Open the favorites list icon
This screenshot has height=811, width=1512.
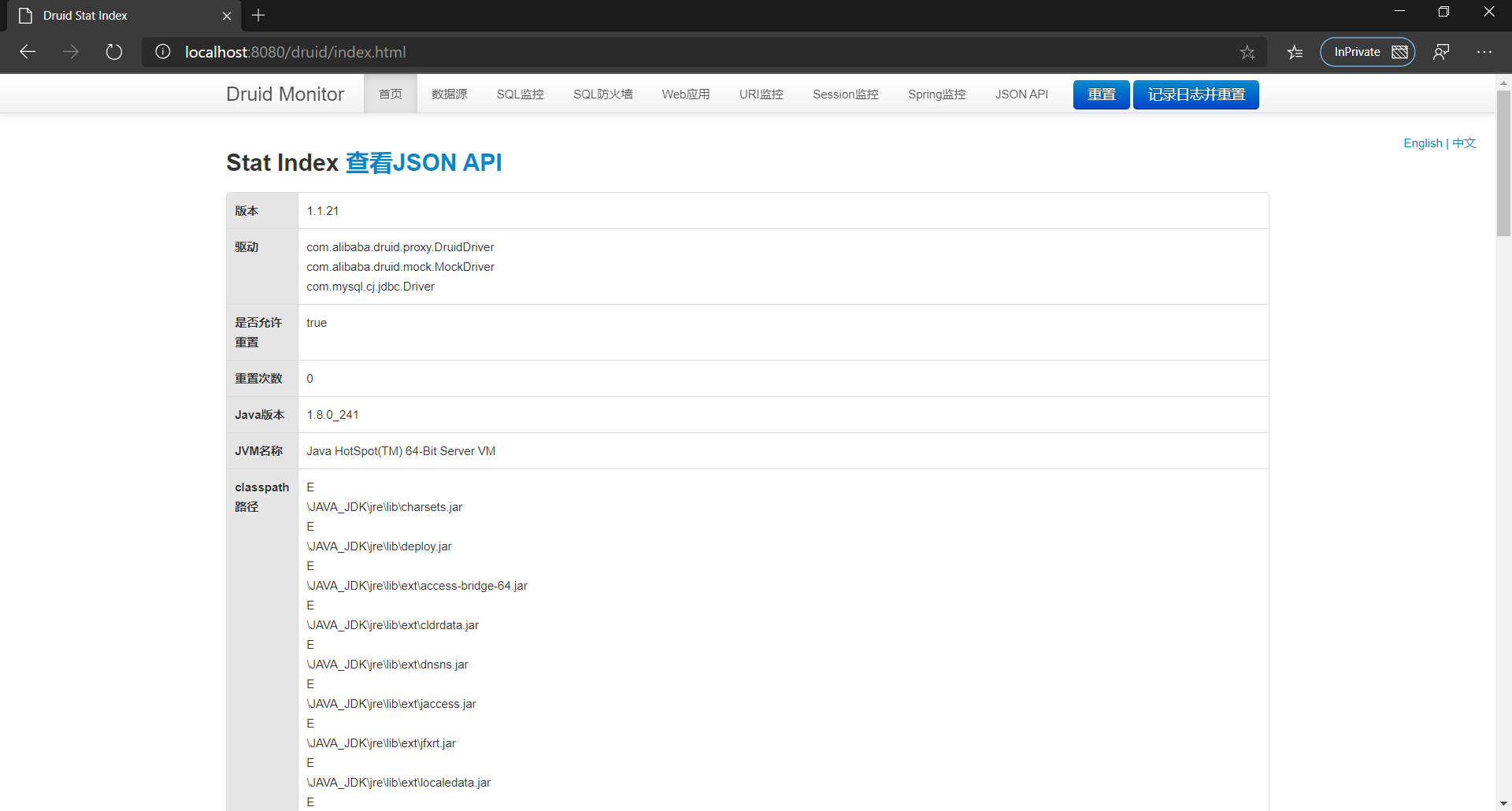click(1295, 52)
